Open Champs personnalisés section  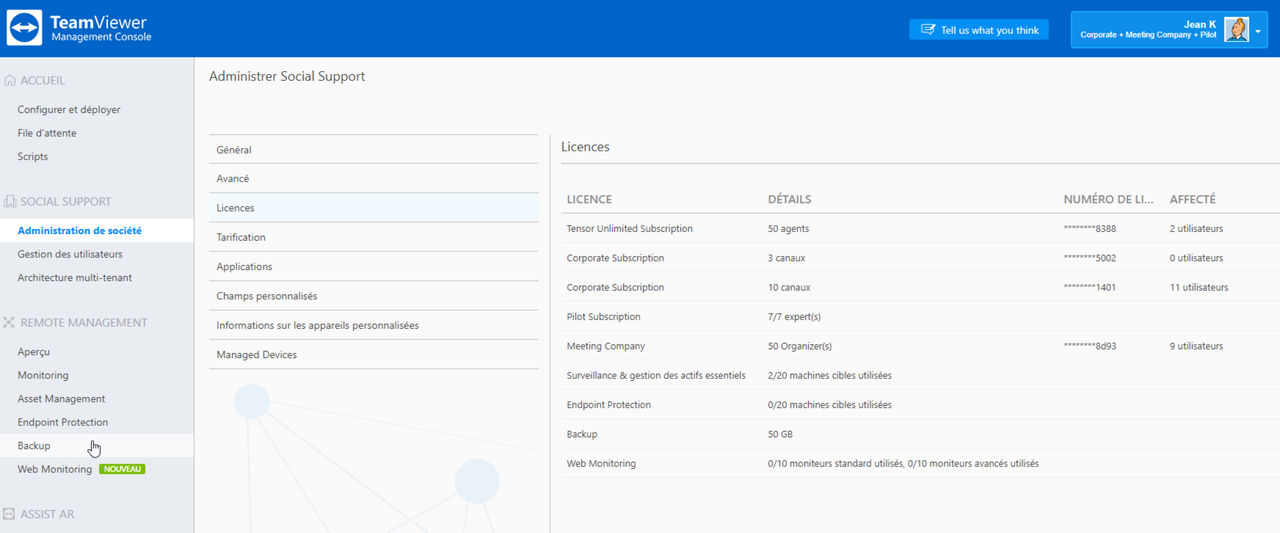pos(374,296)
